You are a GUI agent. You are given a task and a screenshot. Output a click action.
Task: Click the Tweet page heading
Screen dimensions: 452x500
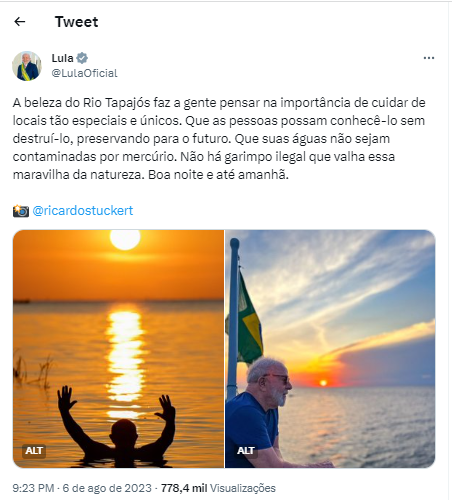(x=77, y=22)
